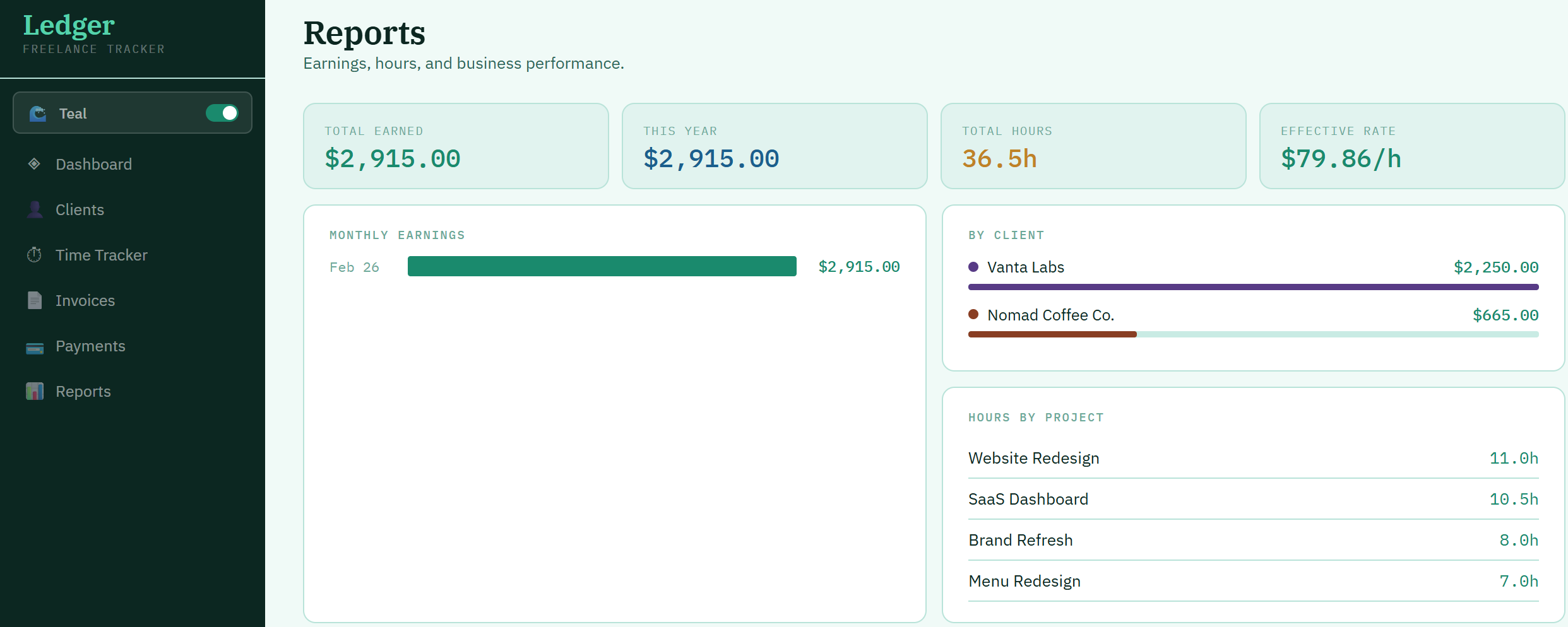Click the Effective Rate card
Screen dimensions: 1568x627
pos(1412,146)
